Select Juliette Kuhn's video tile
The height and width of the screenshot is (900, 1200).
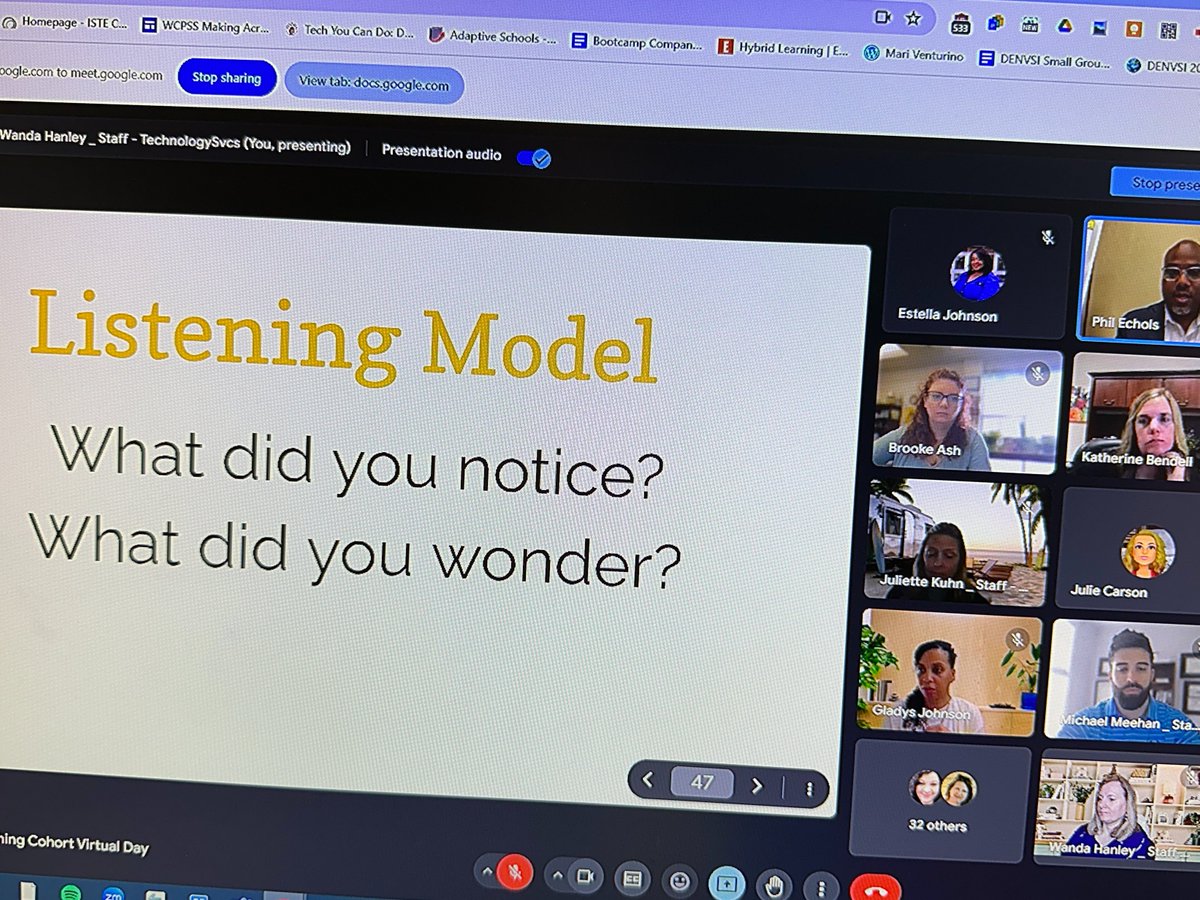pyautogui.click(x=956, y=541)
